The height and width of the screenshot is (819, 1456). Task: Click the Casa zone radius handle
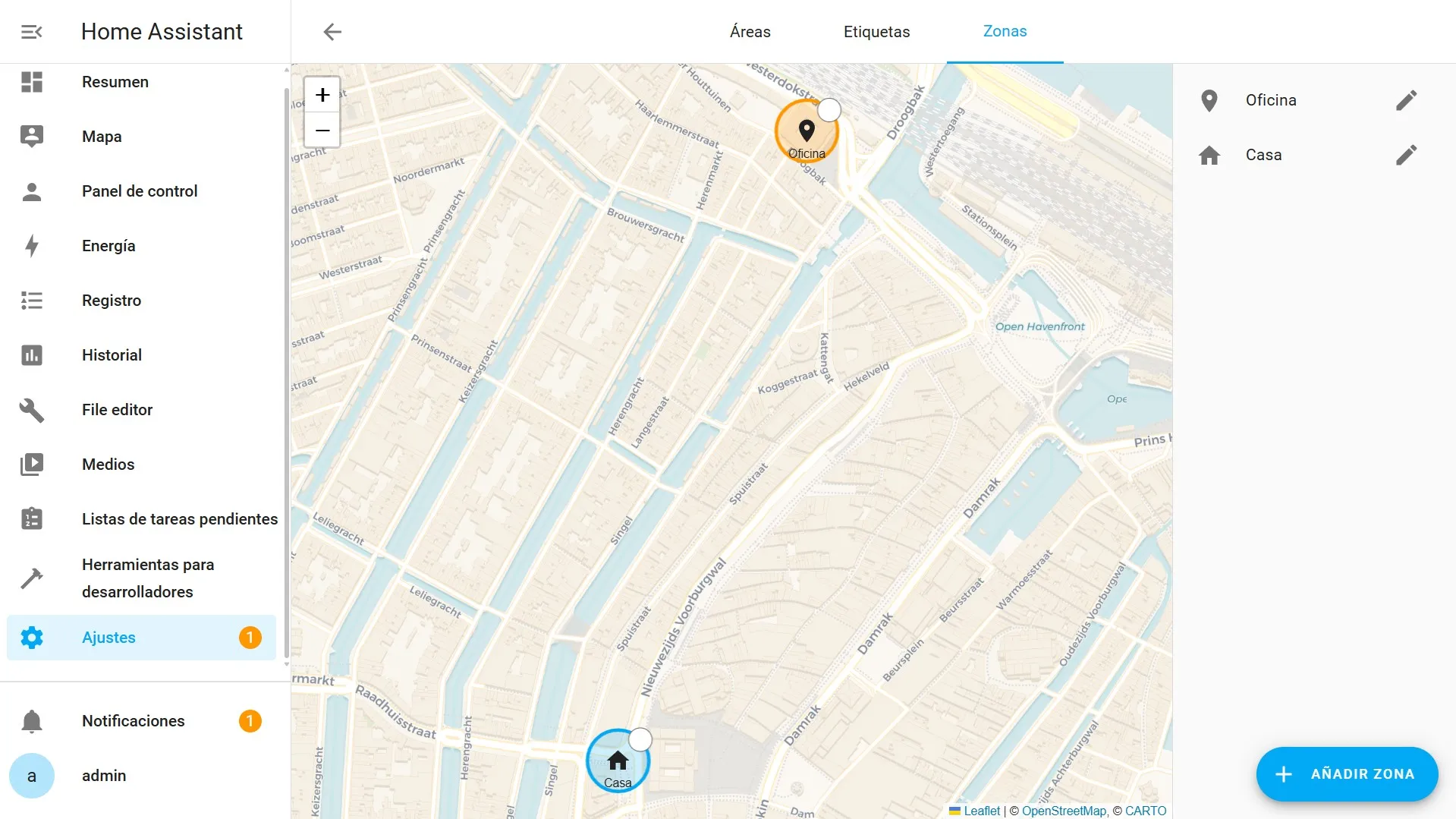pyautogui.click(x=640, y=739)
